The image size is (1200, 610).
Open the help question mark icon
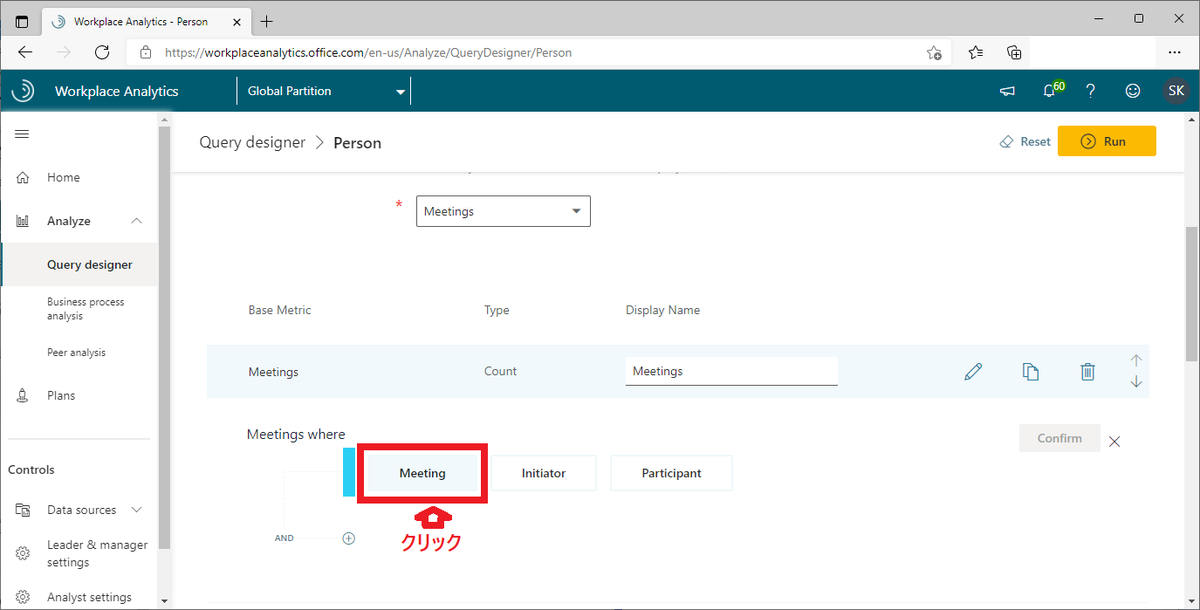(x=1091, y=91)
